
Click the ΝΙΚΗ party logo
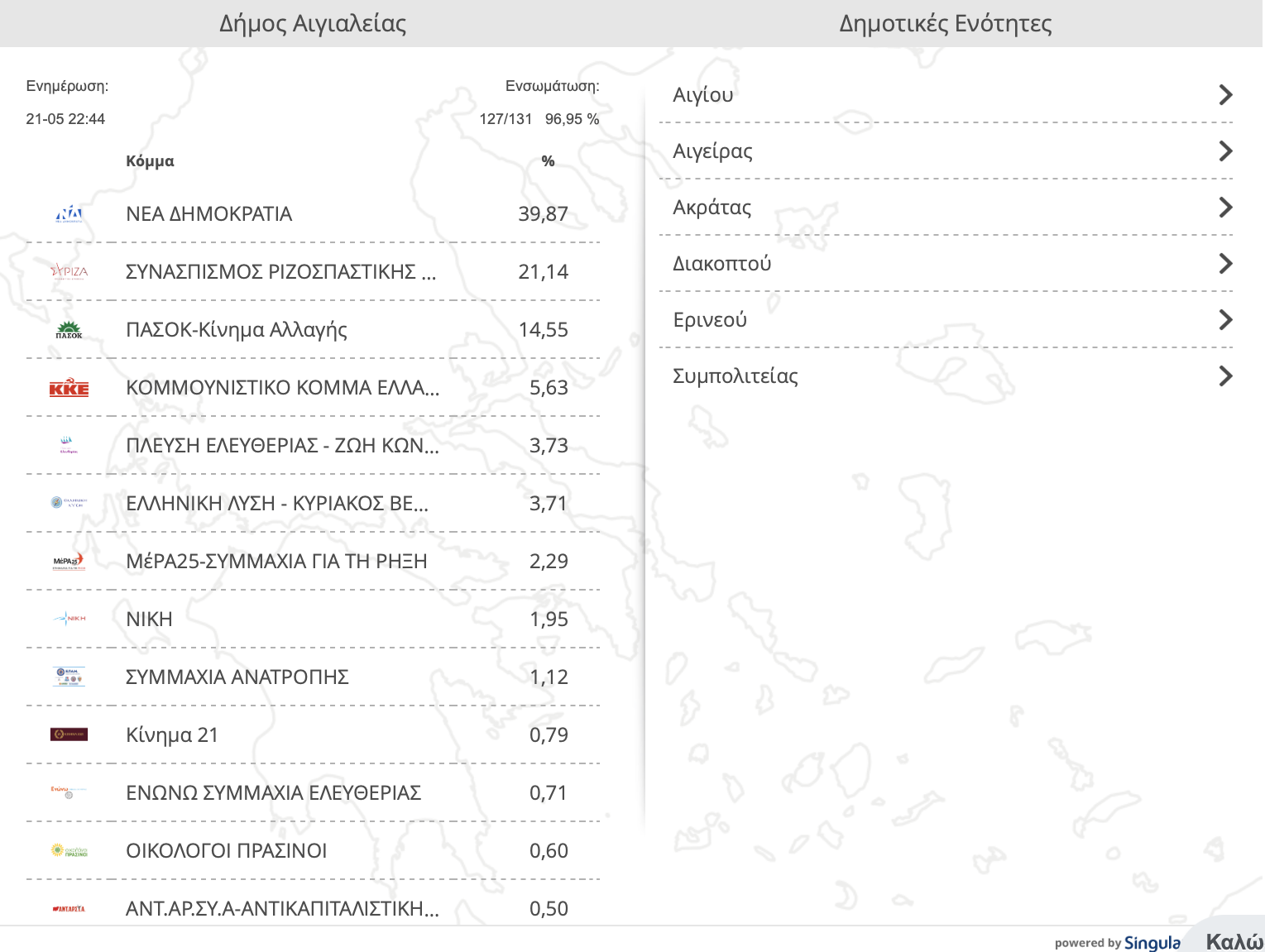click(x=69, y=618)
